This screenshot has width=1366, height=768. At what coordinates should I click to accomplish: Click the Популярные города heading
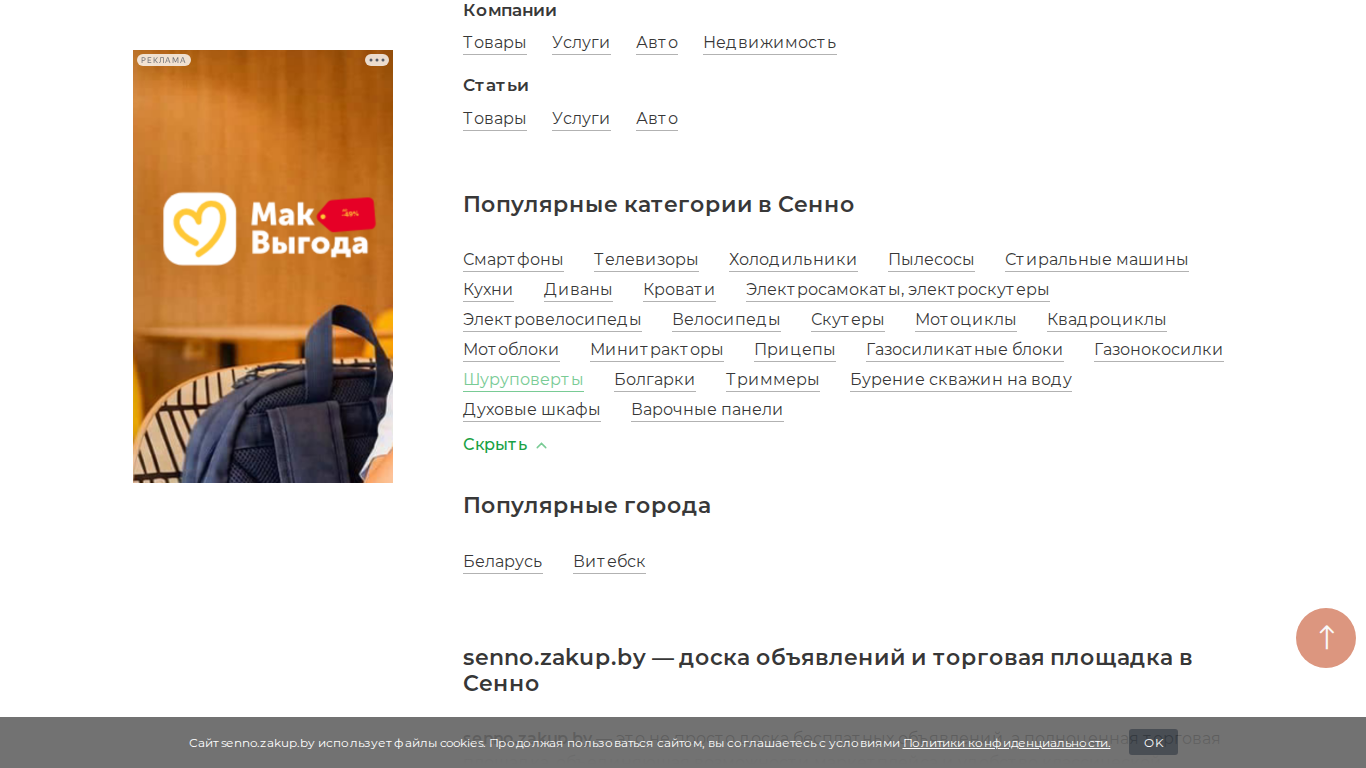(587, 506)
